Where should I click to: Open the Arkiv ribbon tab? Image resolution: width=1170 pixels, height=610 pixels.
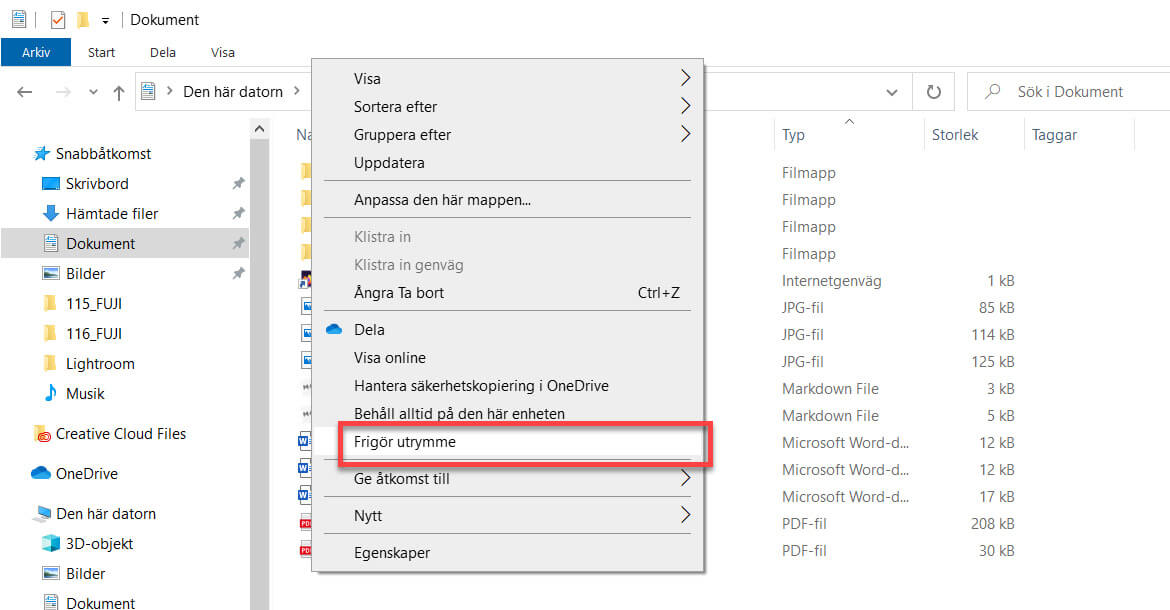36,52
